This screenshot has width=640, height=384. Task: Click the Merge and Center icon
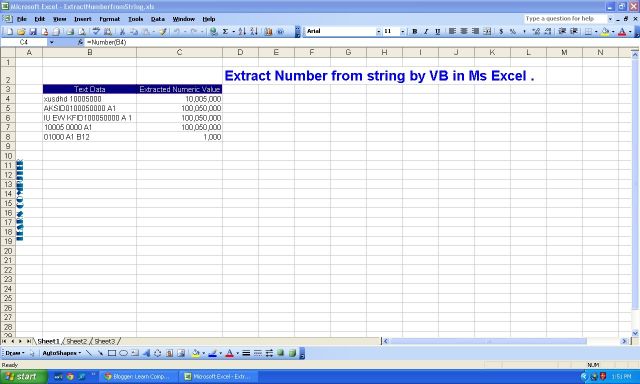coord(487,31)
